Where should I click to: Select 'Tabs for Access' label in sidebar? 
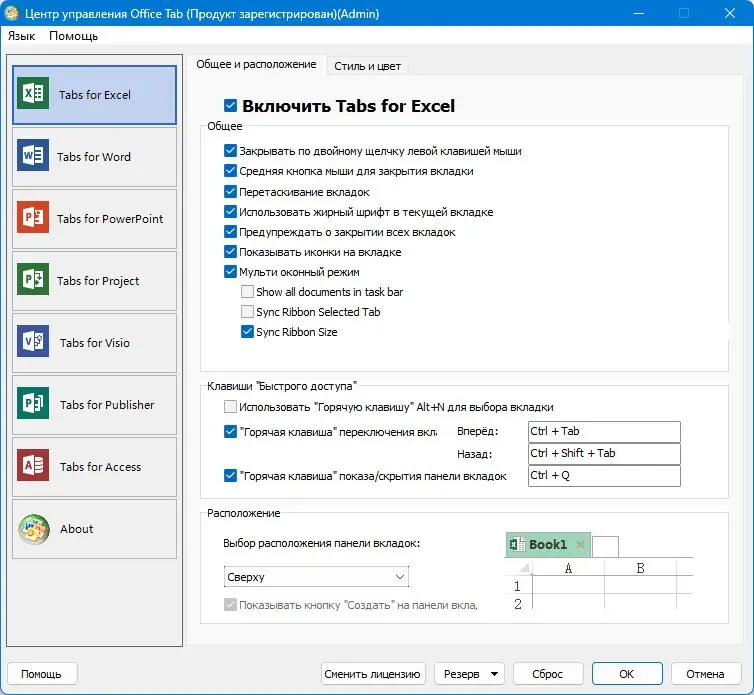pyautogui.click(x=101, y=467)
